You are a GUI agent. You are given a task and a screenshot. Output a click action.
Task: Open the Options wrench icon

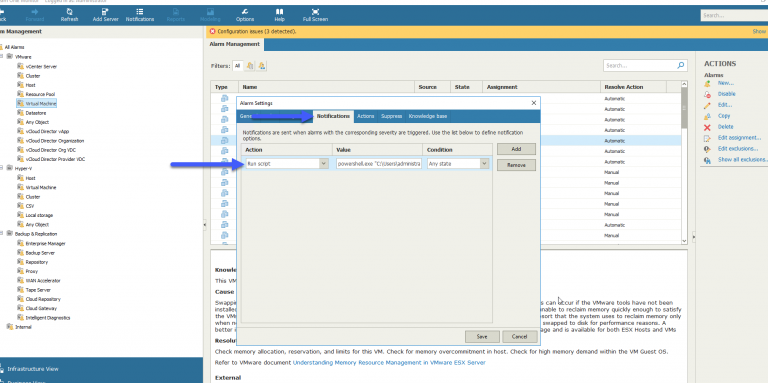tap(245, 11)
